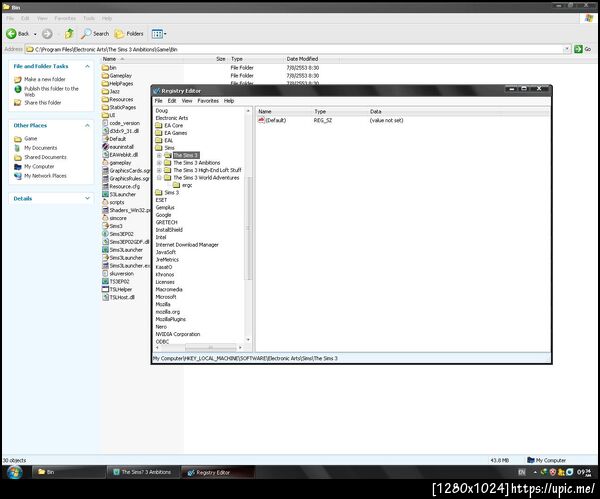Screen dimensions: 600x499
Task: Select the Resources folder in Explorer
Action: point(117,99)
